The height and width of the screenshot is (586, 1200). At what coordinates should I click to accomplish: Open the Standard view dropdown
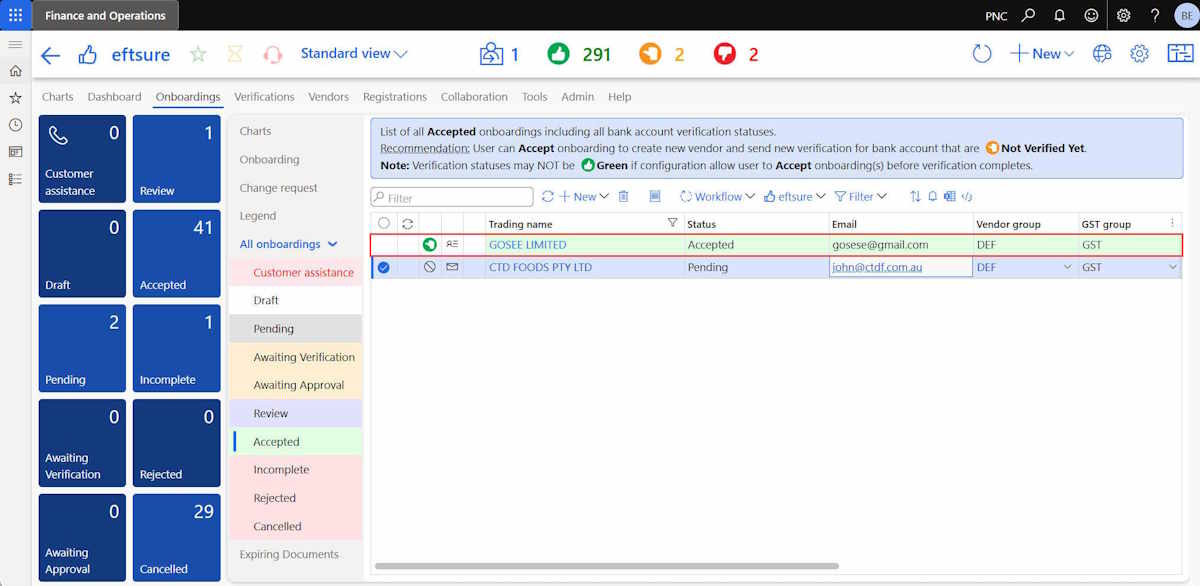point(354,54)
